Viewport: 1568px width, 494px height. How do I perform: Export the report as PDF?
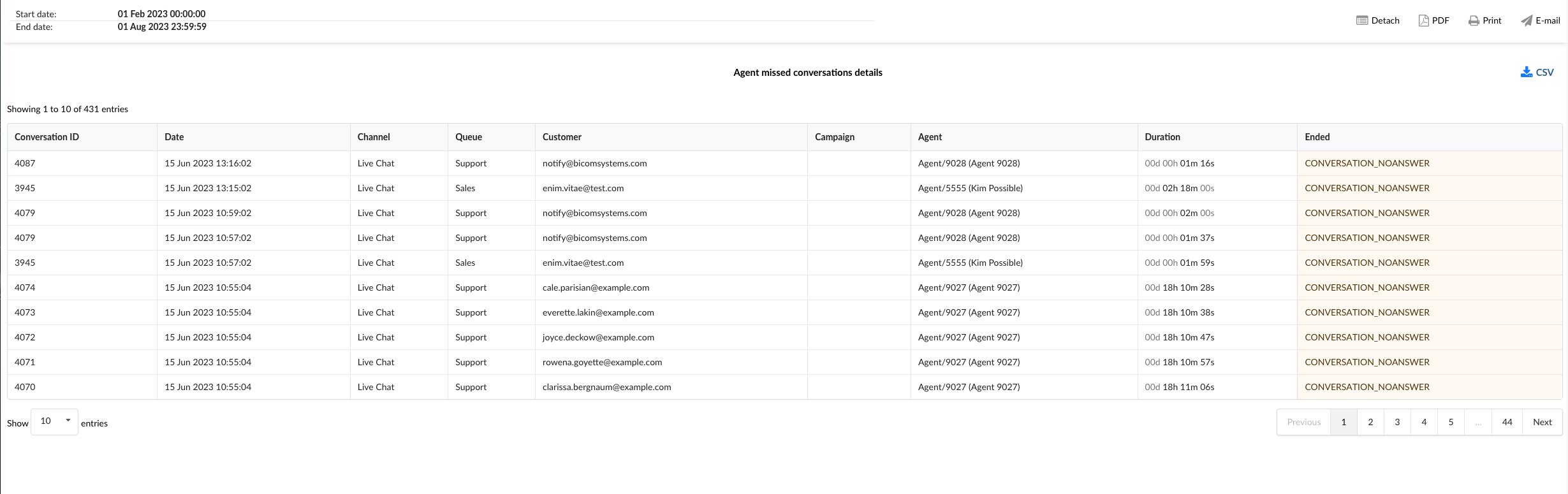point(1423,20)
